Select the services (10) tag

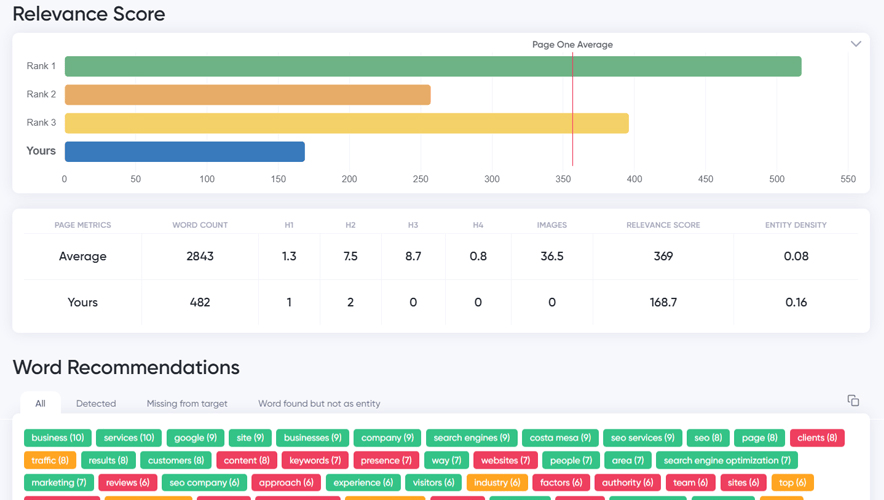[x=129, y=438]
